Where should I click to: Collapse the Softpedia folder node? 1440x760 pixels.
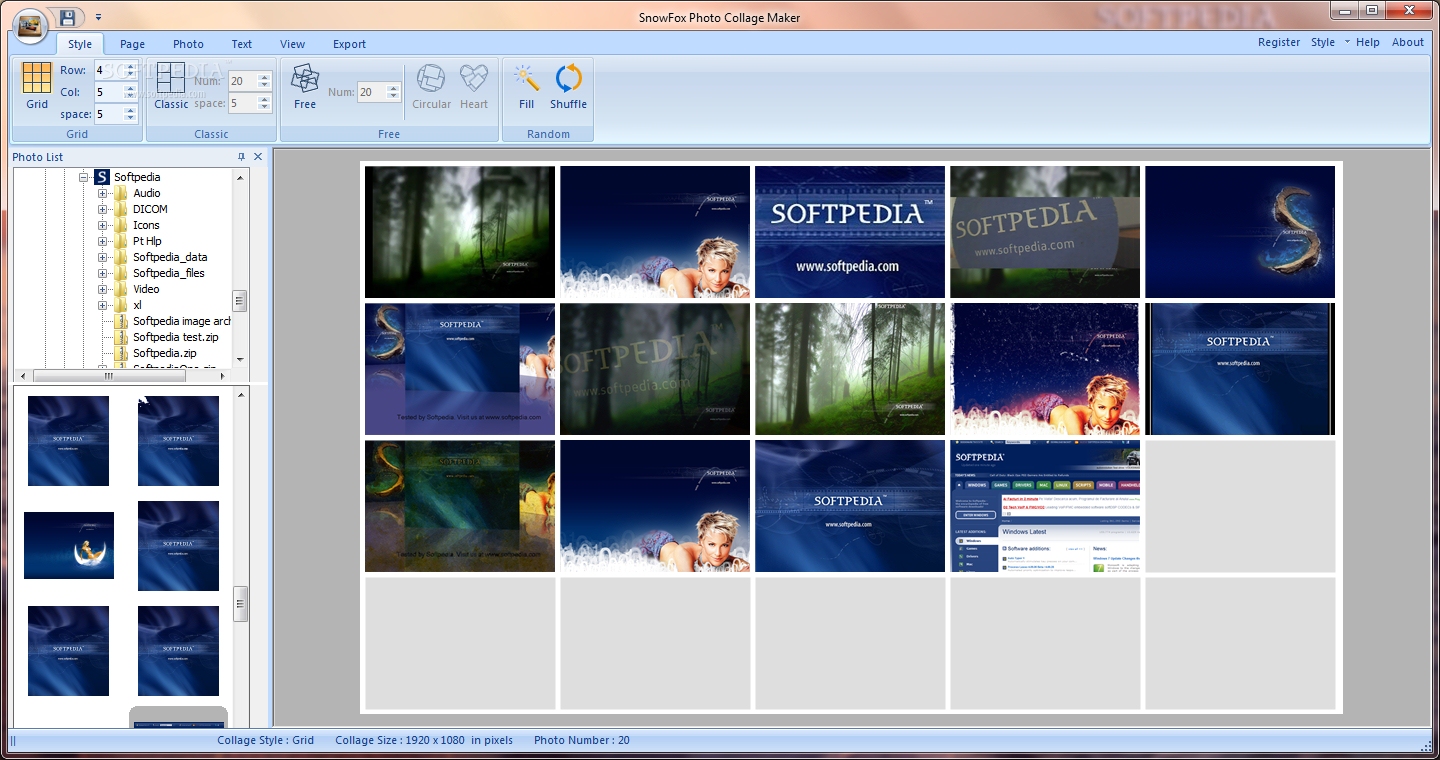click(x=85, y=177)
